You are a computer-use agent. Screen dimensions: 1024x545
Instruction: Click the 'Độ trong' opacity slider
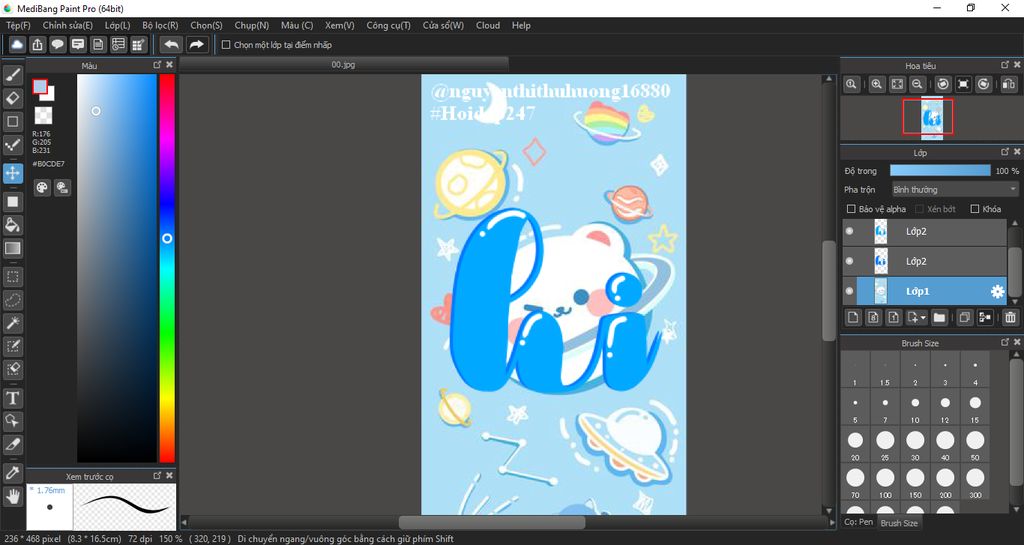[x=940, y=170]
